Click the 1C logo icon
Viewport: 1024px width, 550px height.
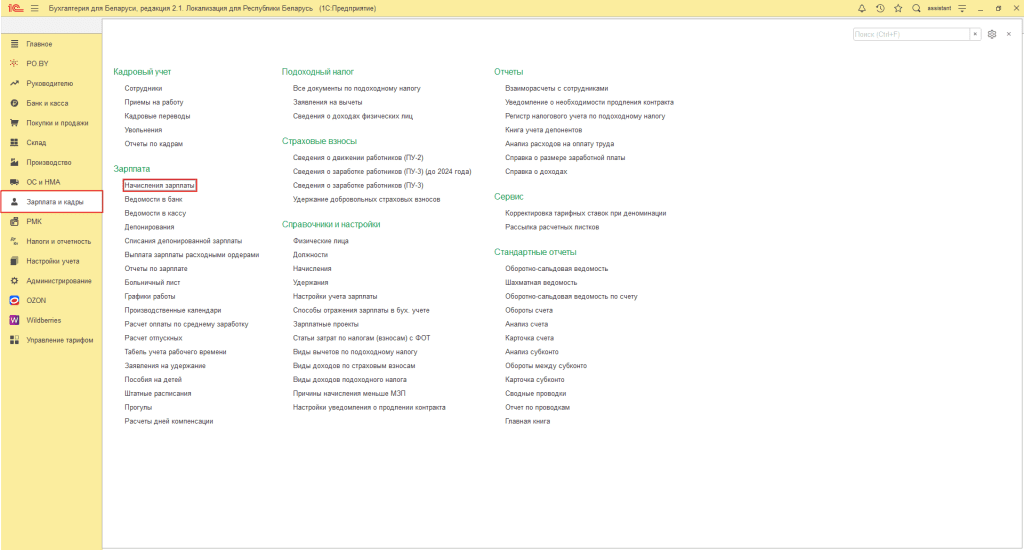(13, 8)
